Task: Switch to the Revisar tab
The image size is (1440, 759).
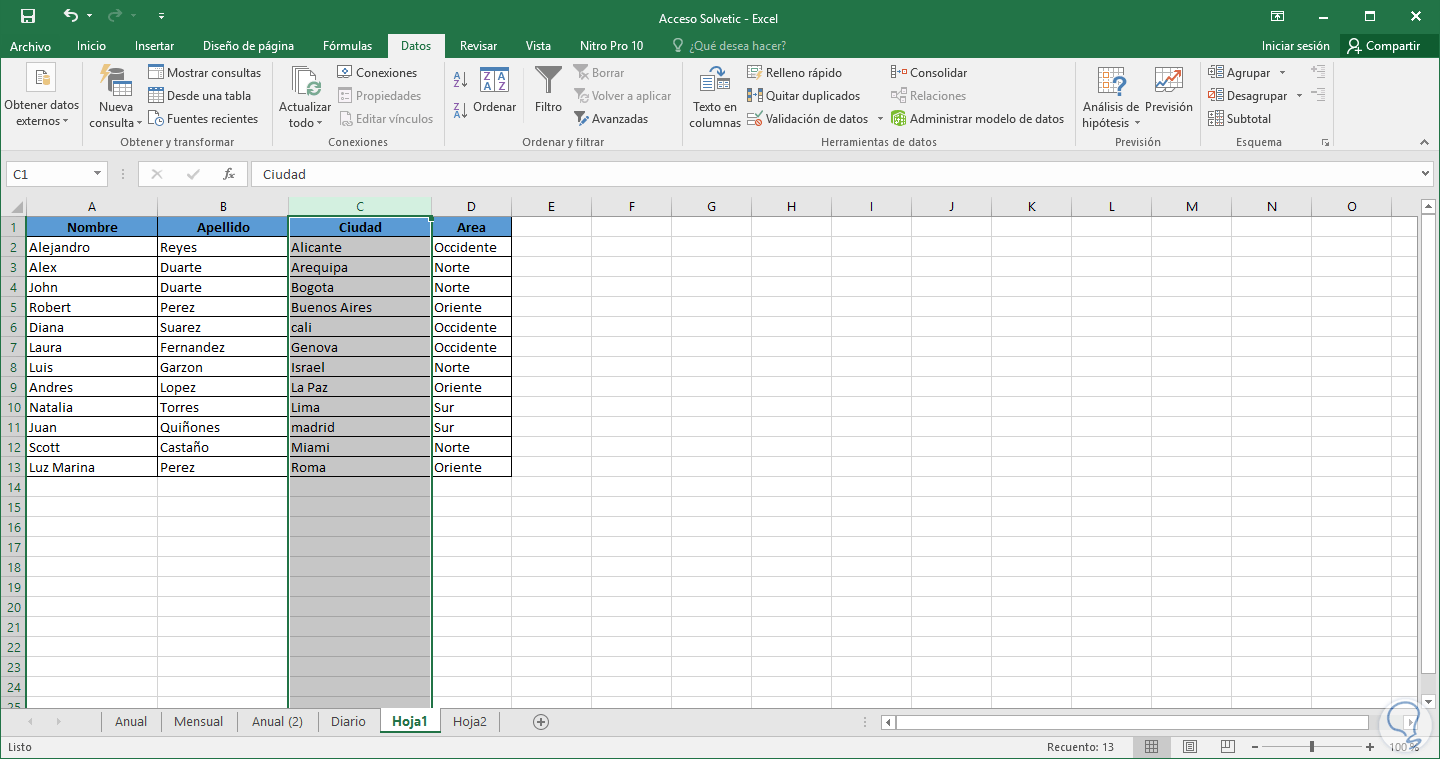Action: click(x=478, y=46)
